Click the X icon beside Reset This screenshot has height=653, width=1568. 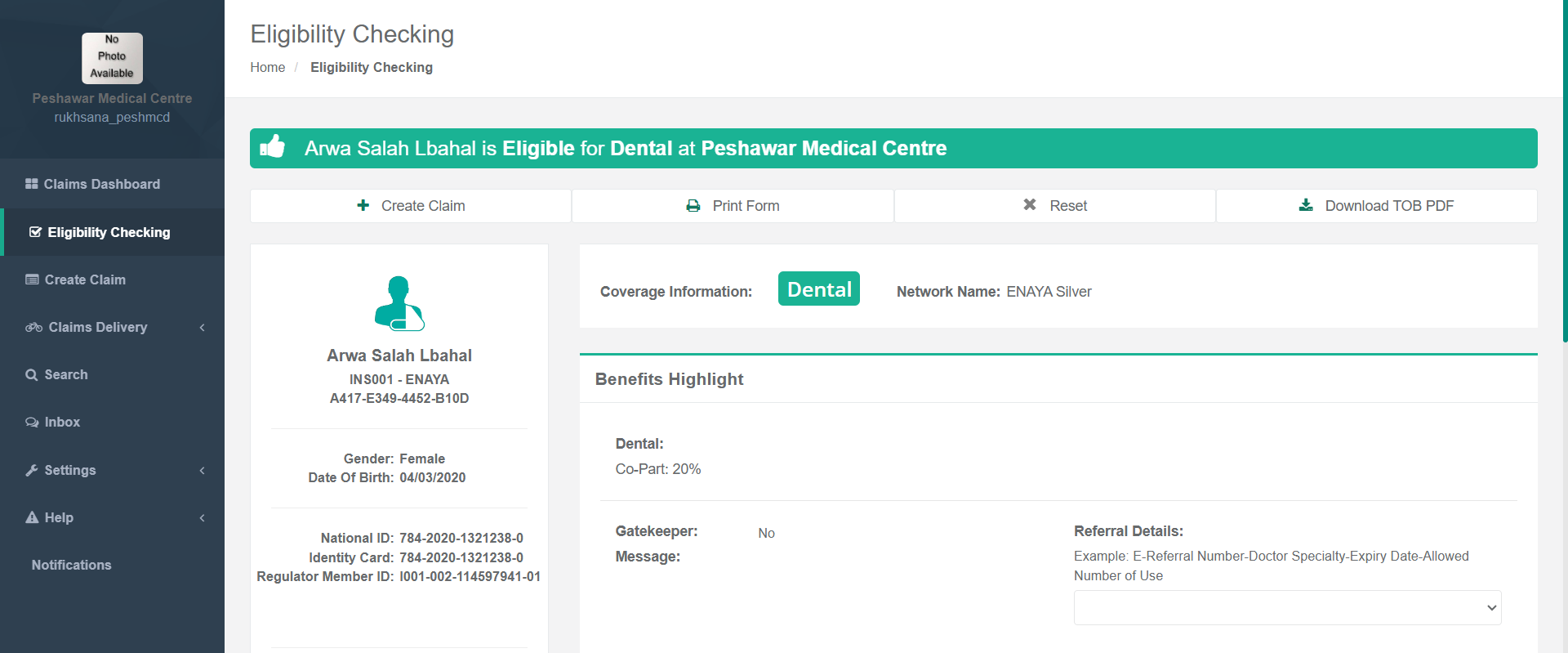tap(1030, 205)
